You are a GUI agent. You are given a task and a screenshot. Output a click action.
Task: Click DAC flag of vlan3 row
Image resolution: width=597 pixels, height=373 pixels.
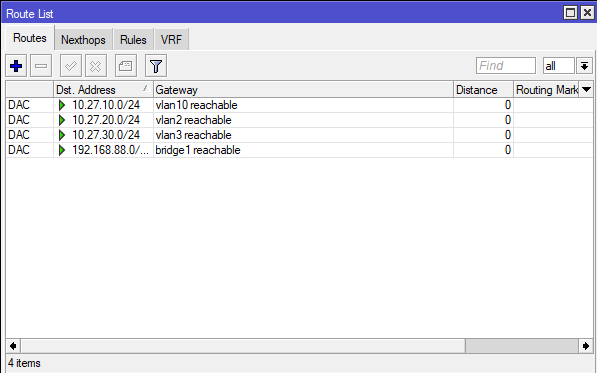[x=19, y=135]
